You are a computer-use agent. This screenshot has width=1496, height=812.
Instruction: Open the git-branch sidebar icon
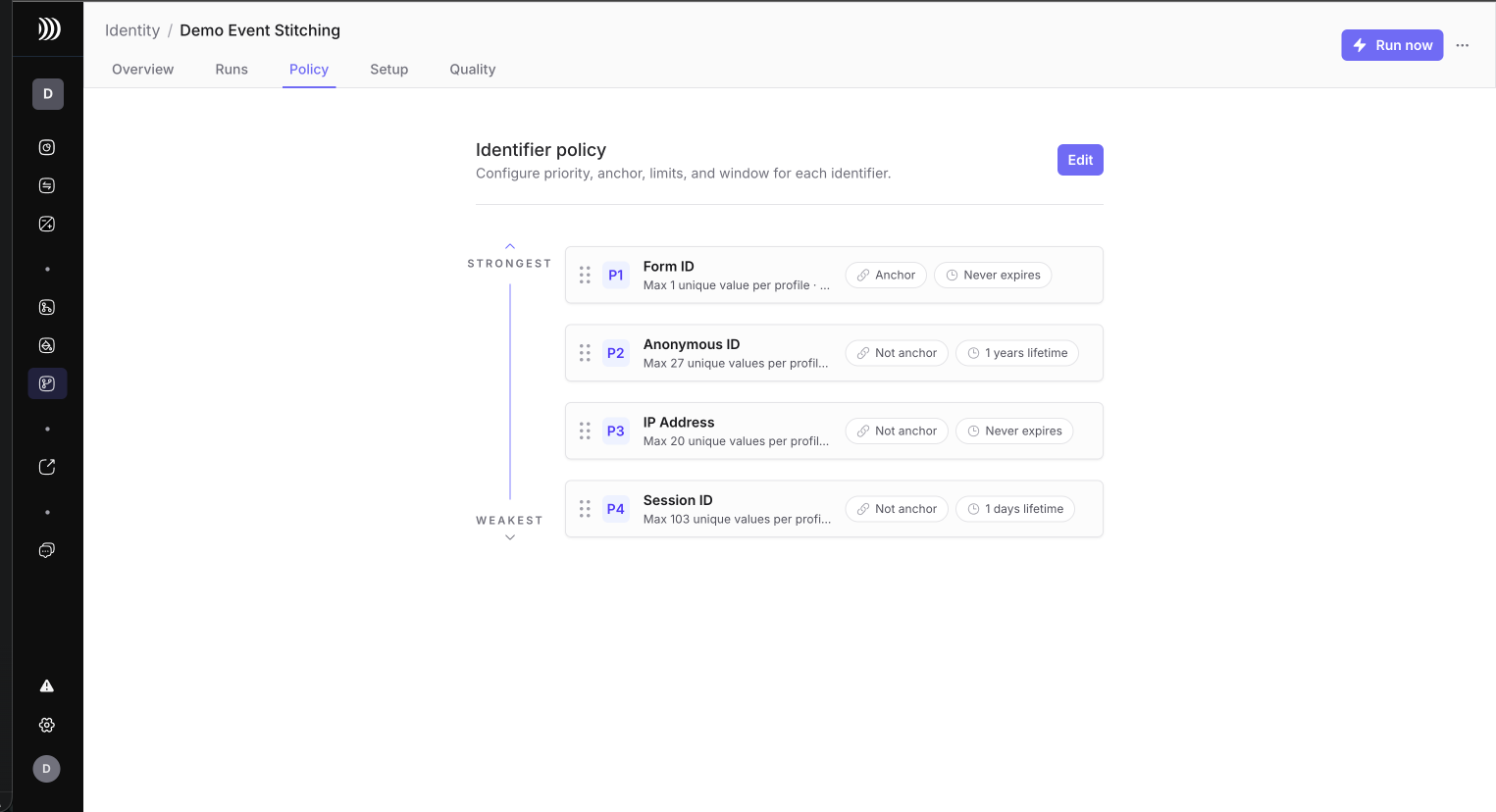(47, 307)
